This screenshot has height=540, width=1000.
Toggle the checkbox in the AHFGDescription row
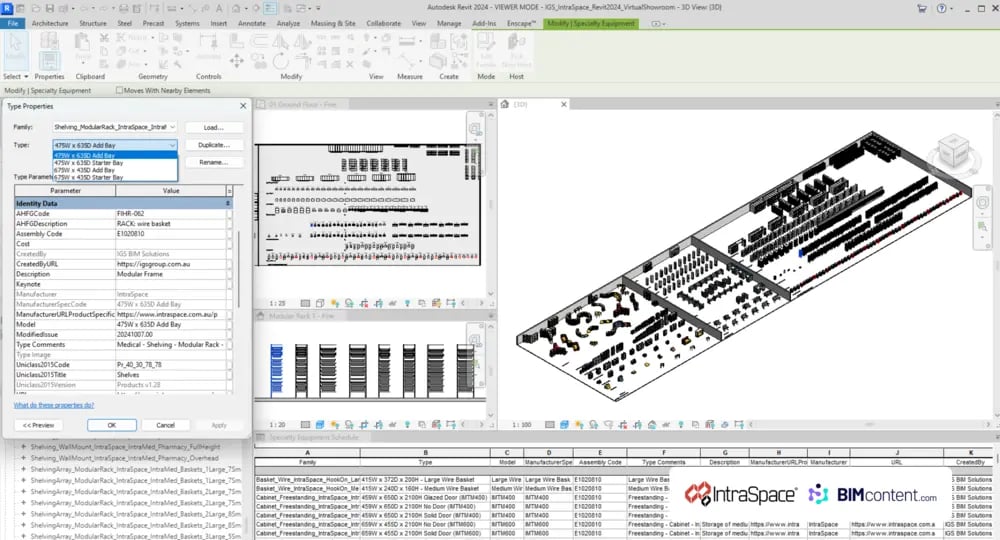pyautogui.click(x=230, y=224)
